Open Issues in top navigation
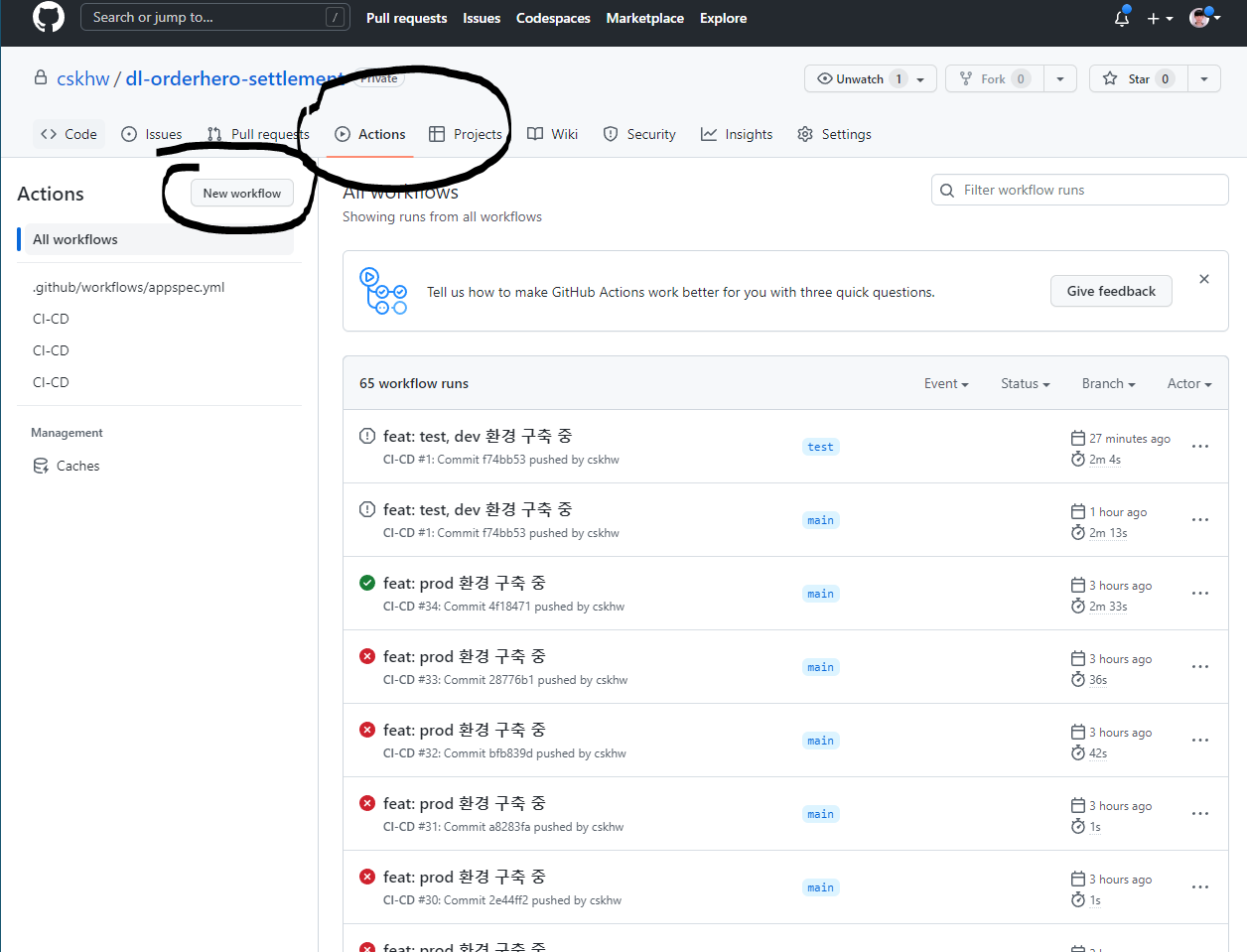1247x952 pixels. pos(482,18)
